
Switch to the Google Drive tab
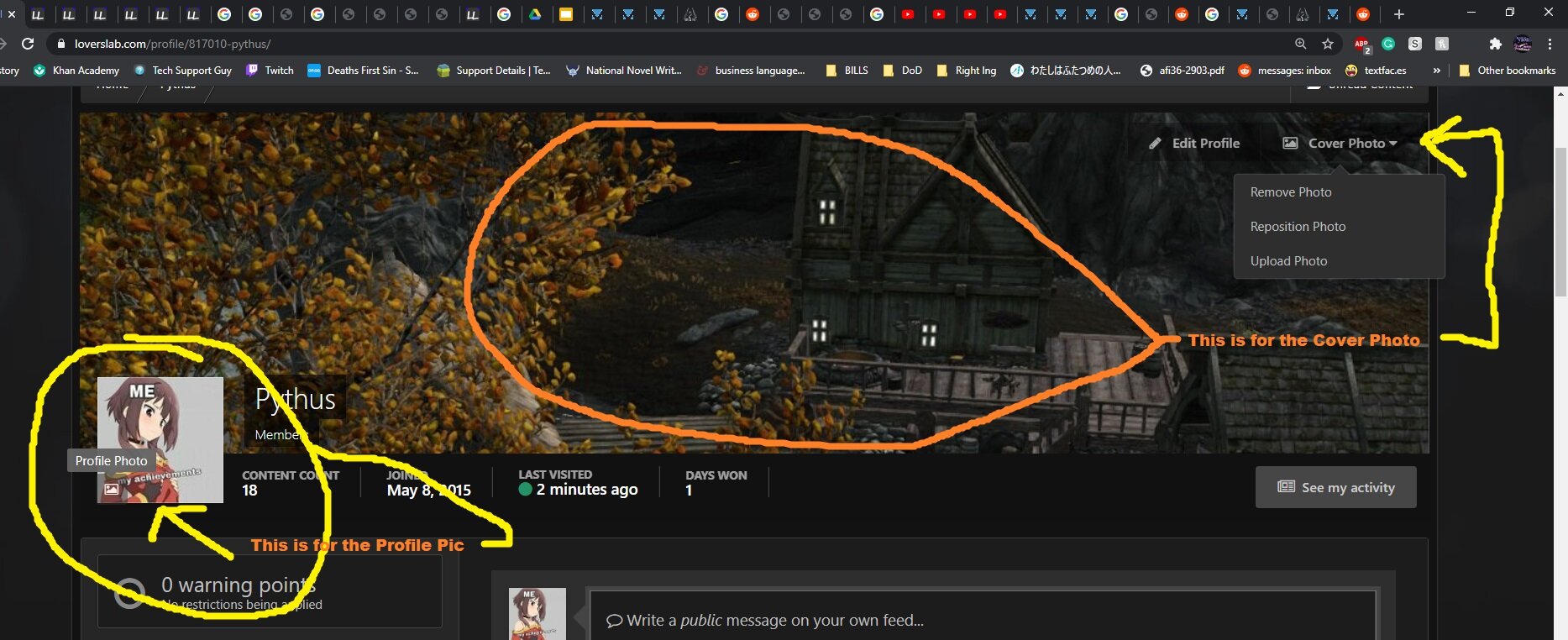tap(535, 14)
